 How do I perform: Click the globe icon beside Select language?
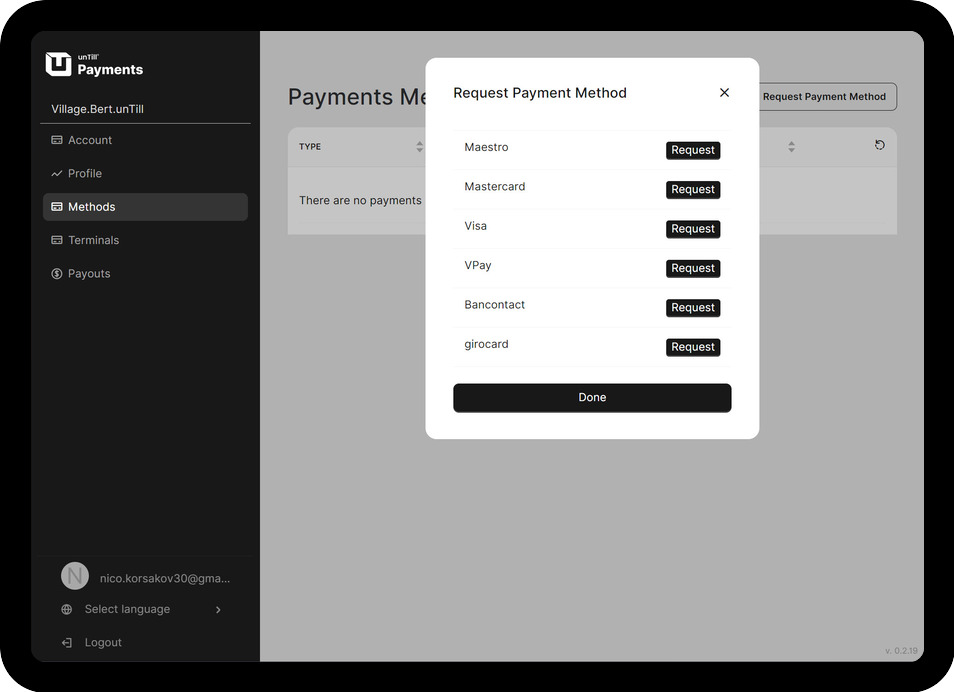(67, 610)
